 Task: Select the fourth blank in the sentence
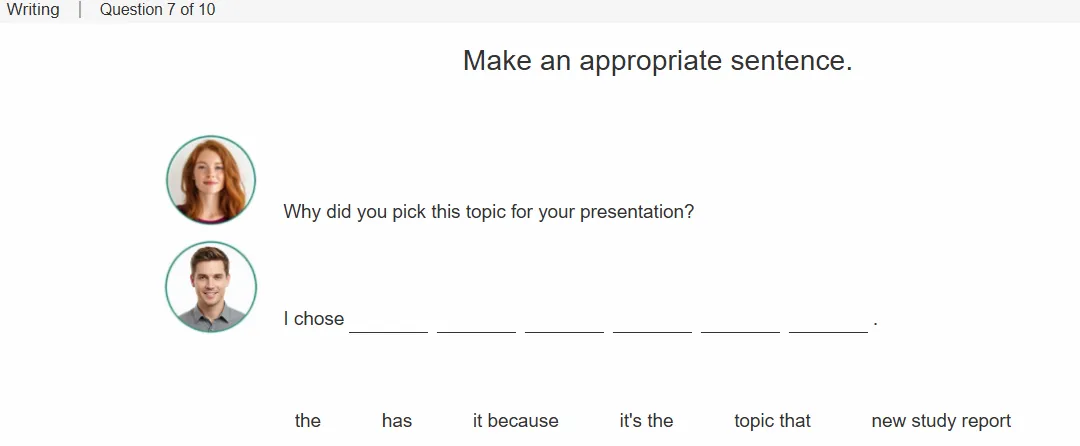pyautogui.click(x=652, y=321)
